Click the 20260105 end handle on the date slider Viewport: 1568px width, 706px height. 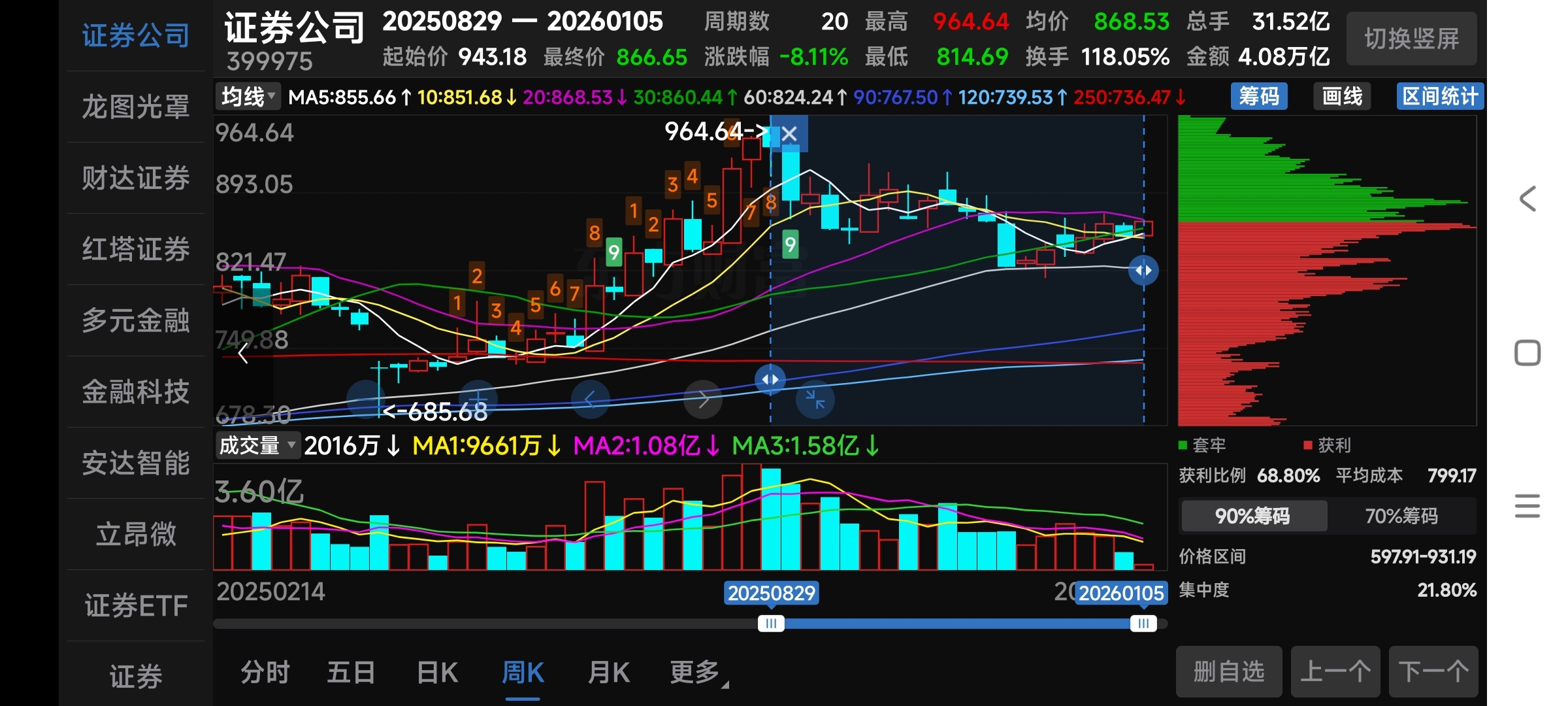pos(1143,624)
